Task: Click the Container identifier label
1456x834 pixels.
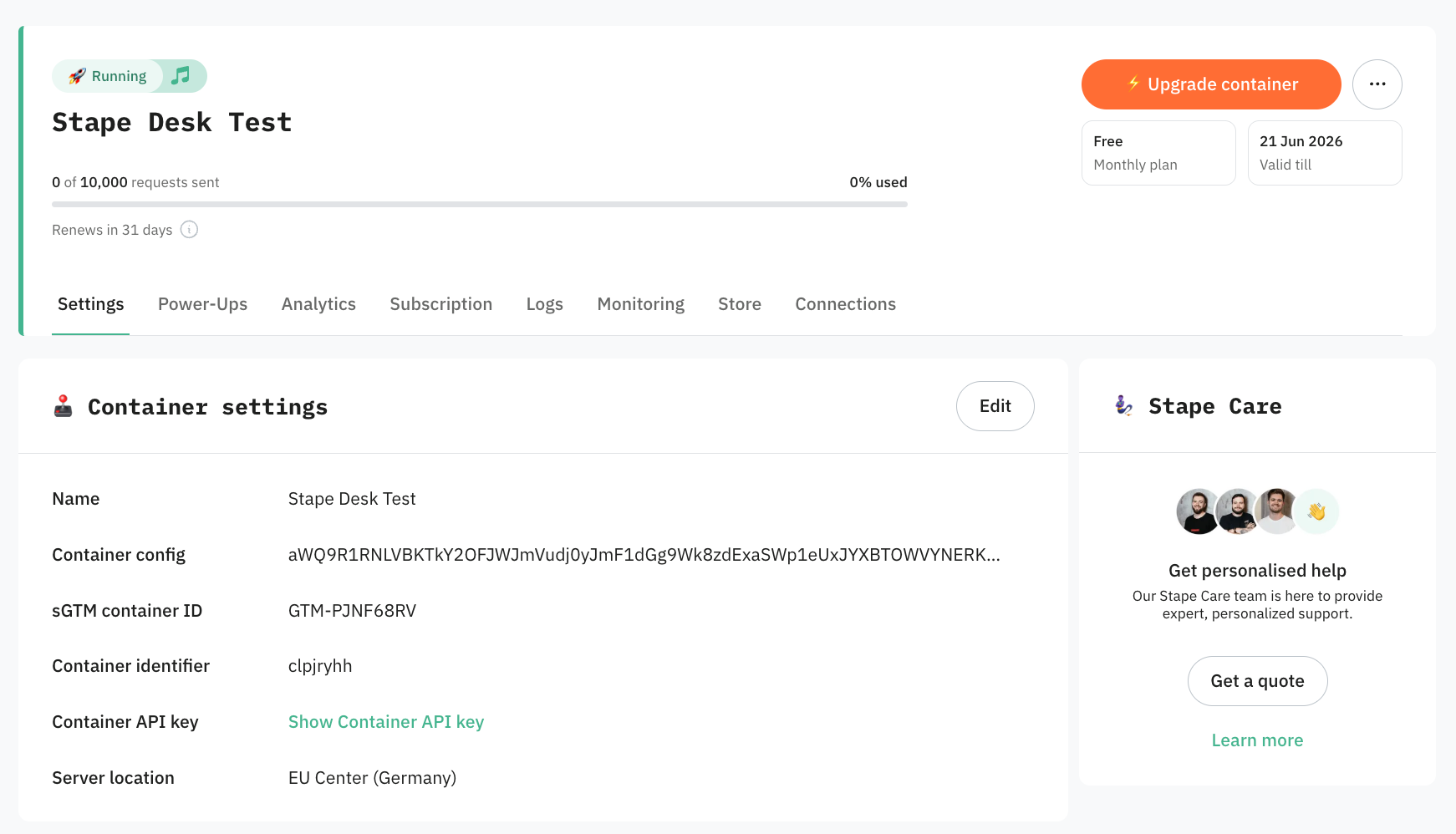Action: (x=130, y=666)
